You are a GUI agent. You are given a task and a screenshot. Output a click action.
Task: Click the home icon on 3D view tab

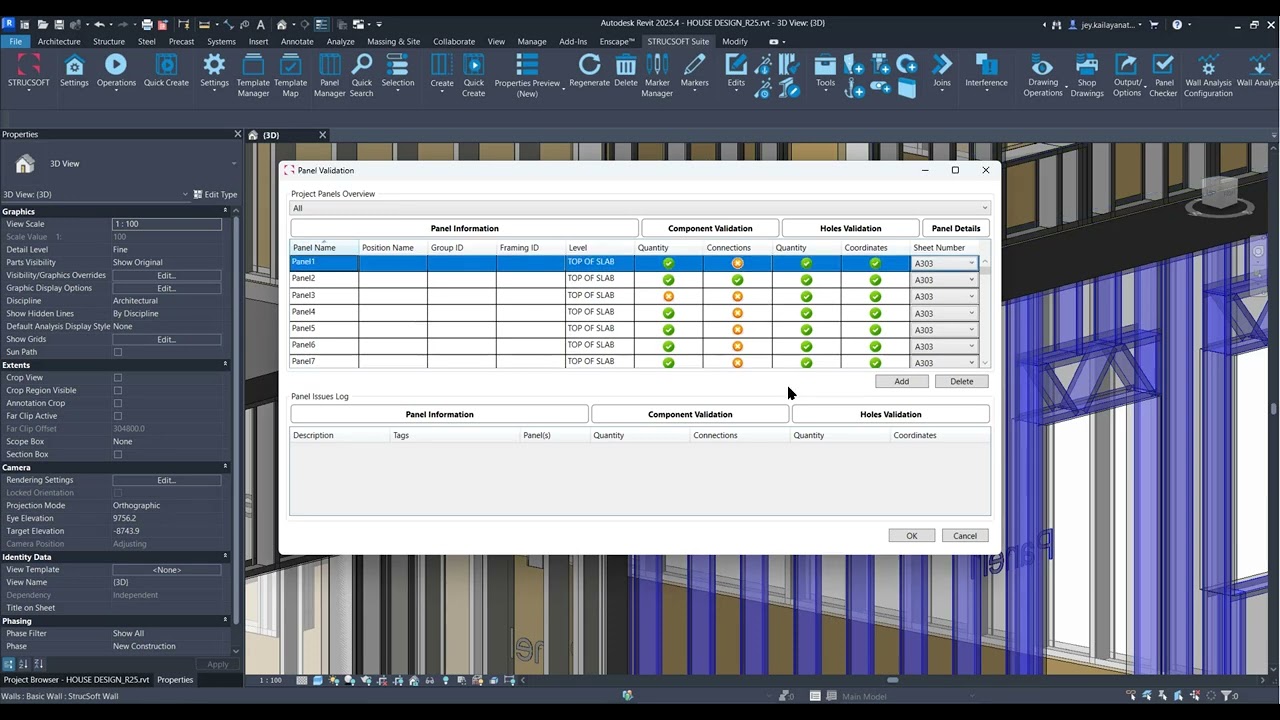click(253, 135)
